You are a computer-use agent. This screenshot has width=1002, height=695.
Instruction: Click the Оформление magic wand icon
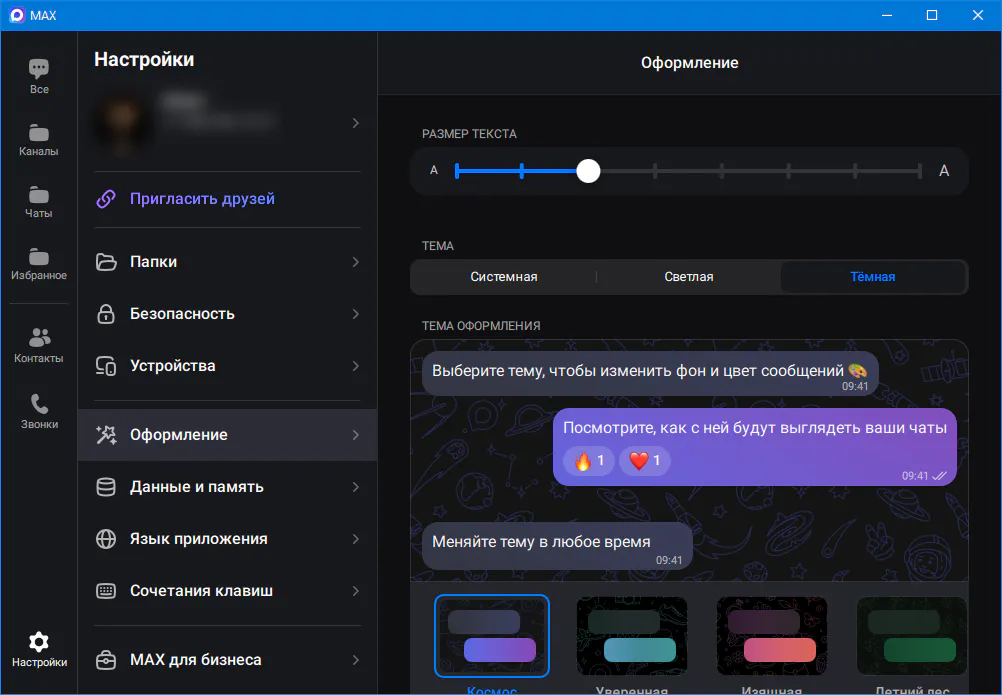point(106,435)
